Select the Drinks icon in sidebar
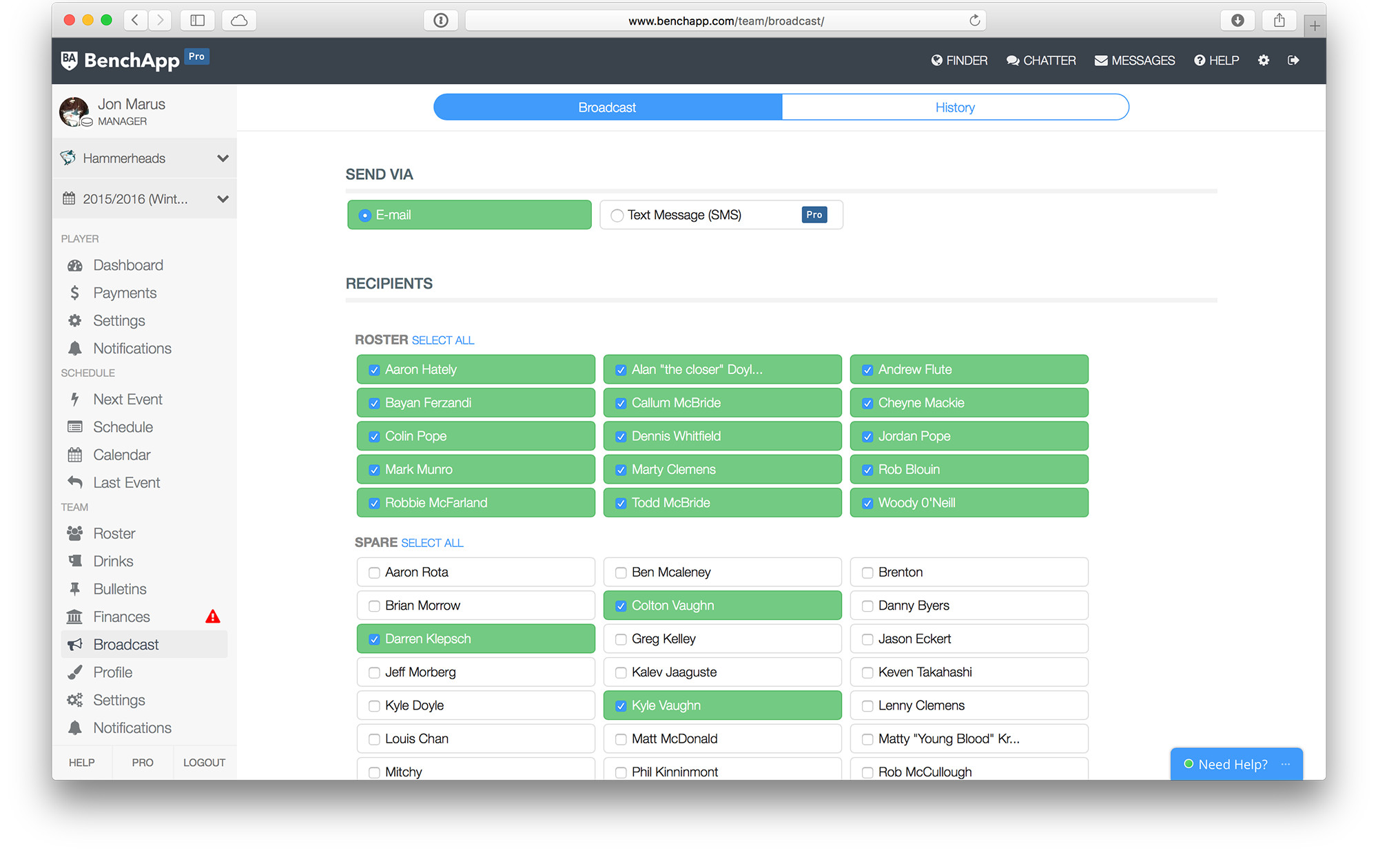The height and width of the screenshot is (868, 1378). pos(74,561)
